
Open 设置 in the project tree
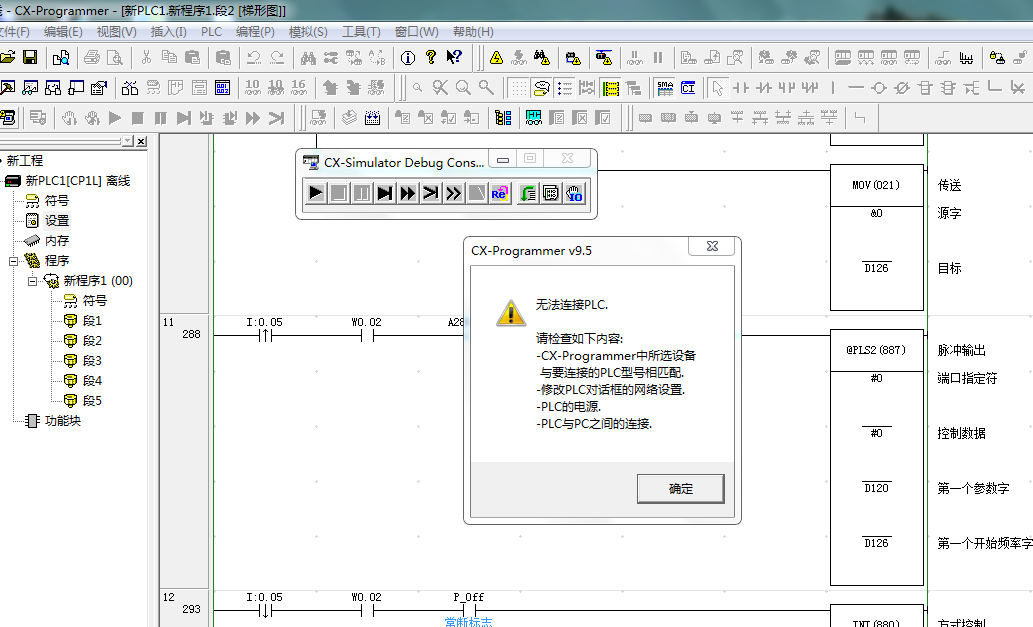click(x=57, y=221)
